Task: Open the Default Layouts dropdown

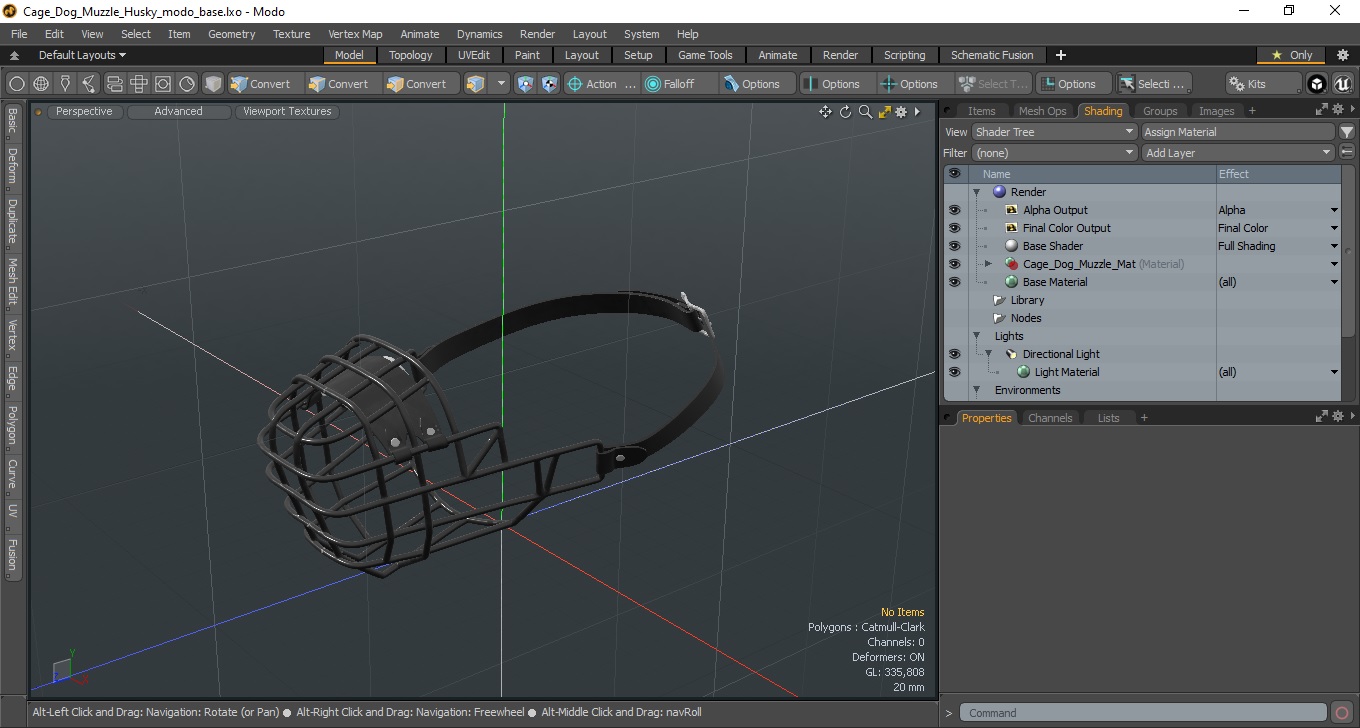Action: (x=82, y=55)
